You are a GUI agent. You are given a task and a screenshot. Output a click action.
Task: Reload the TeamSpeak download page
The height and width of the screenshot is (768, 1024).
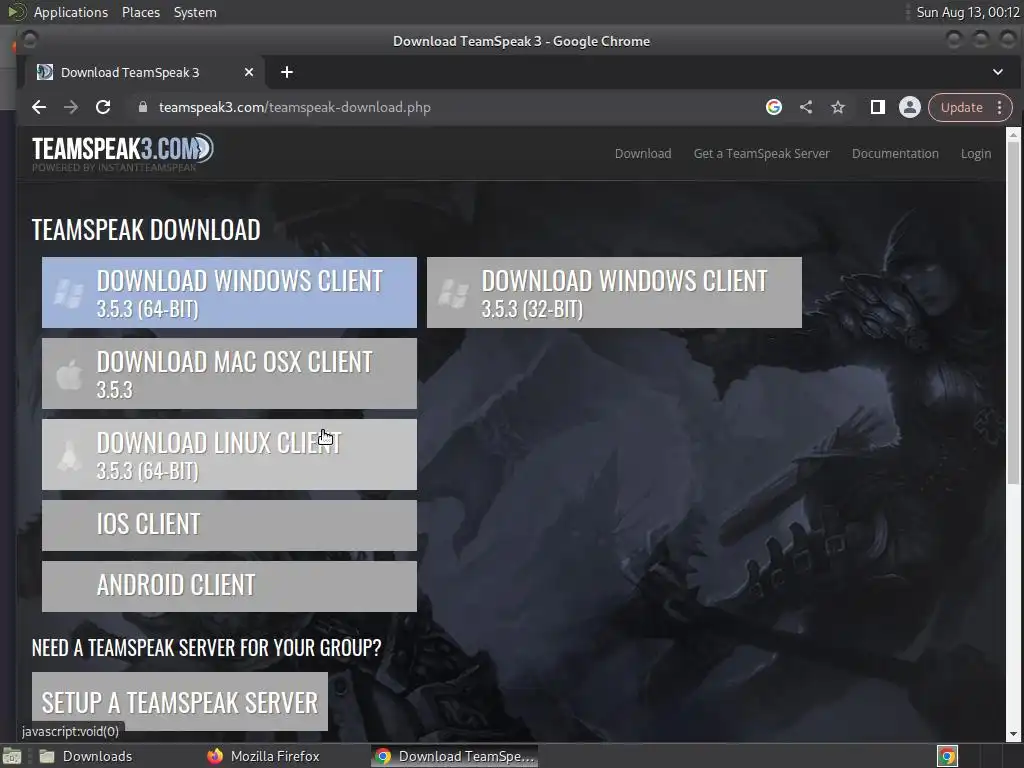pyautogui.click(x=103, y=107)
